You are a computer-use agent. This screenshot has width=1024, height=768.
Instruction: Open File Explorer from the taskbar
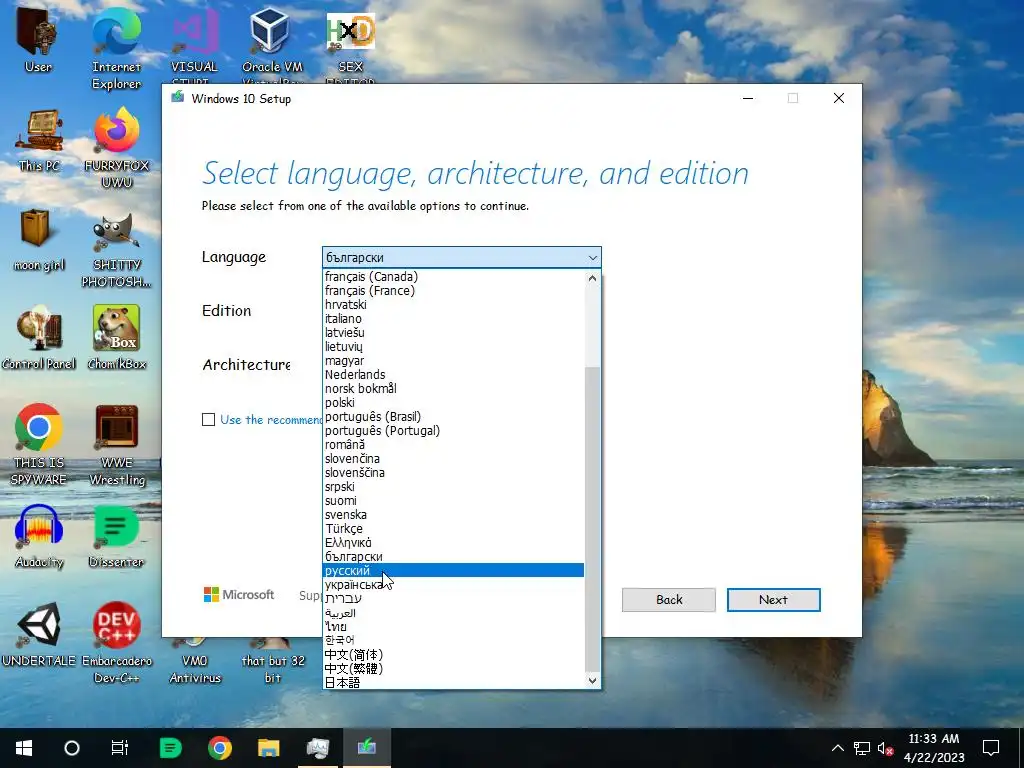[268, 748]
